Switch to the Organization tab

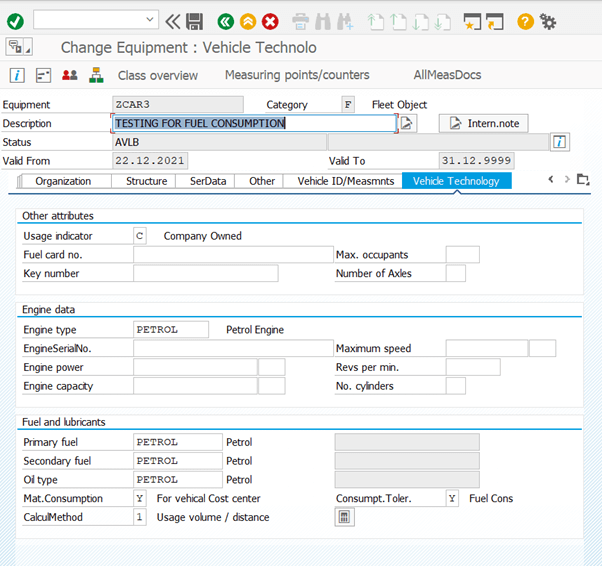pyautogui.click(x=63, y=181)
